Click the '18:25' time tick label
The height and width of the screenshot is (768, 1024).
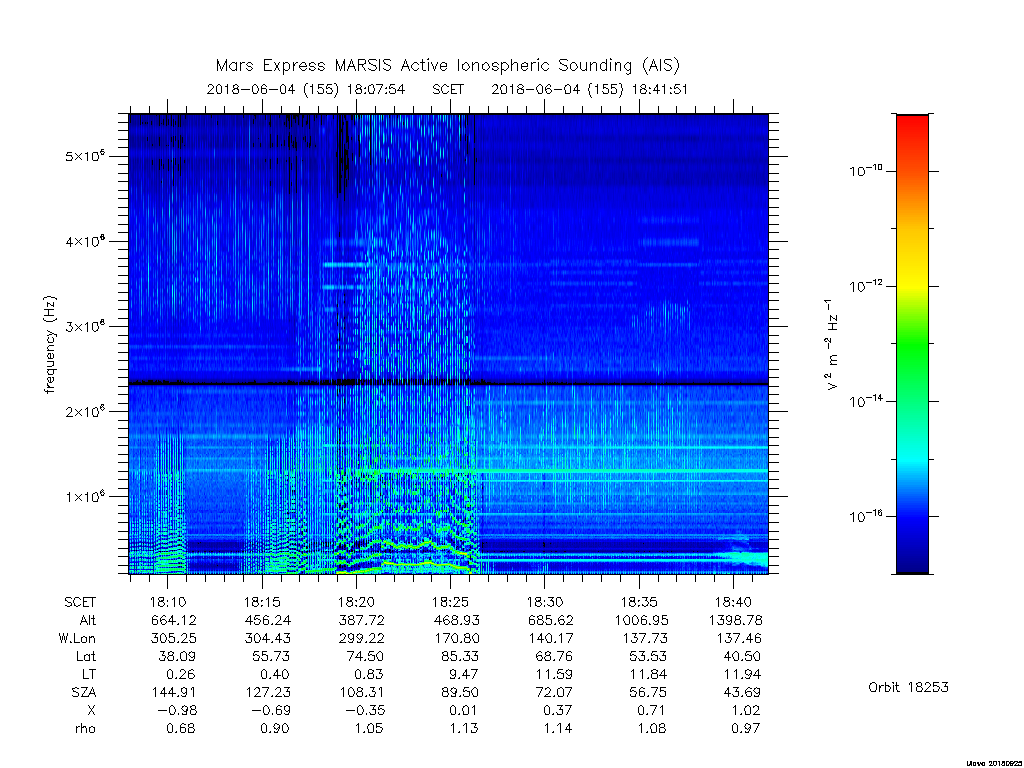450,602
